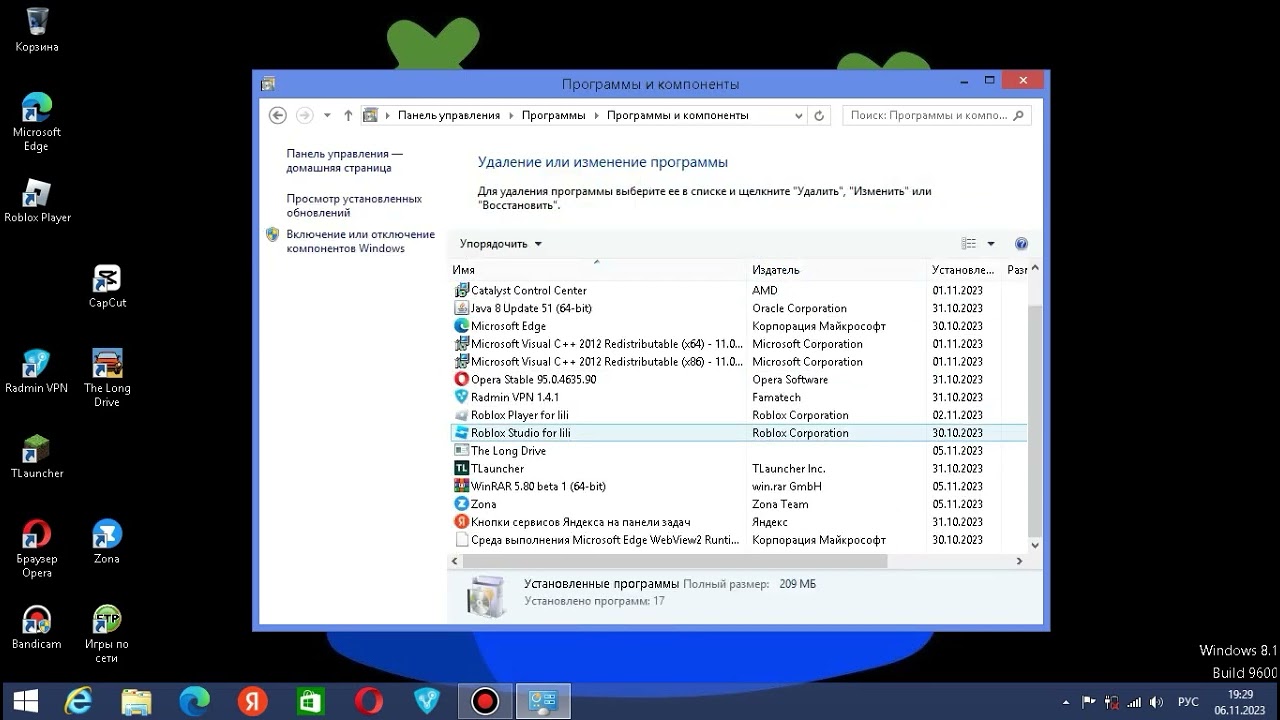This screenshot has height=720, width=1280.
Task: Show hidden tray icons arrow
Action: point(1066,702)
